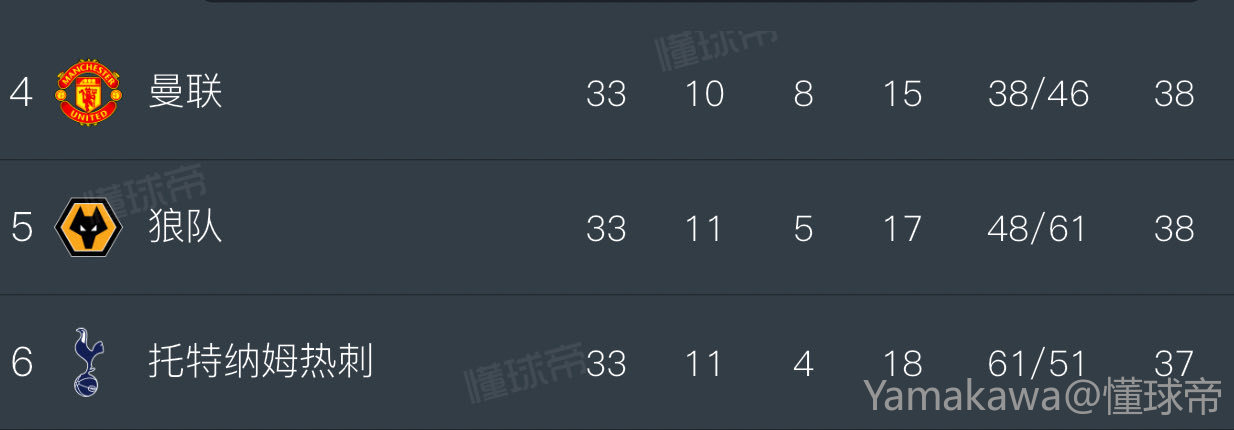Open the 托特纳姆热刺 team name

coord(260,361)
